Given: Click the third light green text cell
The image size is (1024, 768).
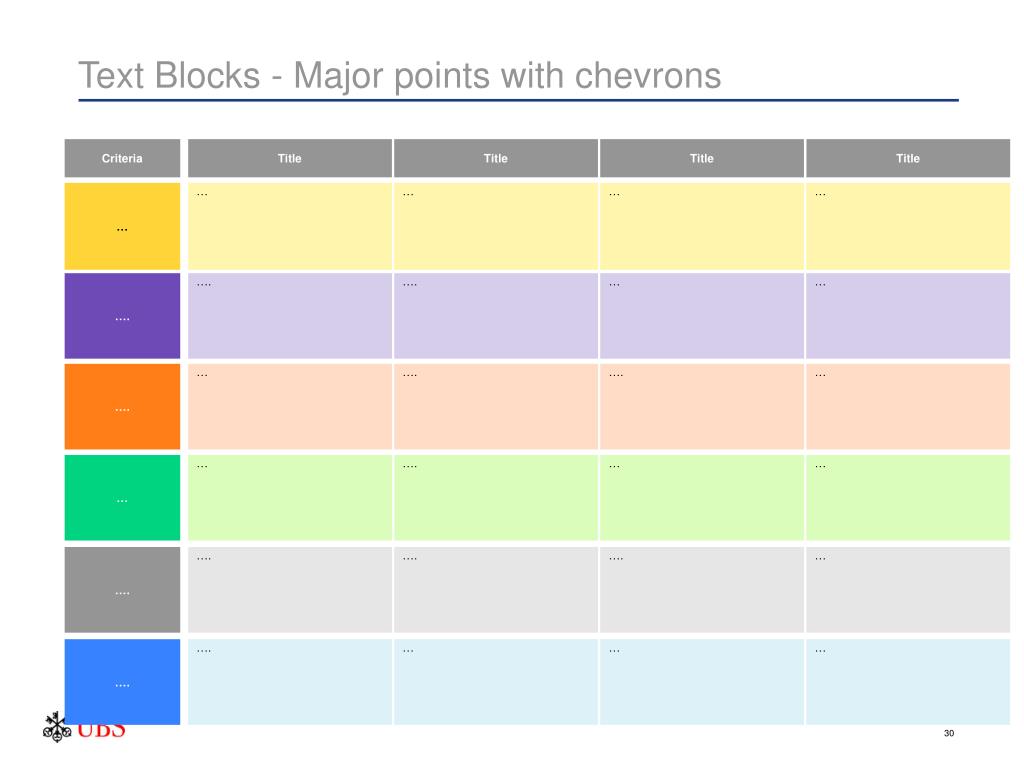Looking at the screenshot, I should pyautogui.click(x=702, y=498).
